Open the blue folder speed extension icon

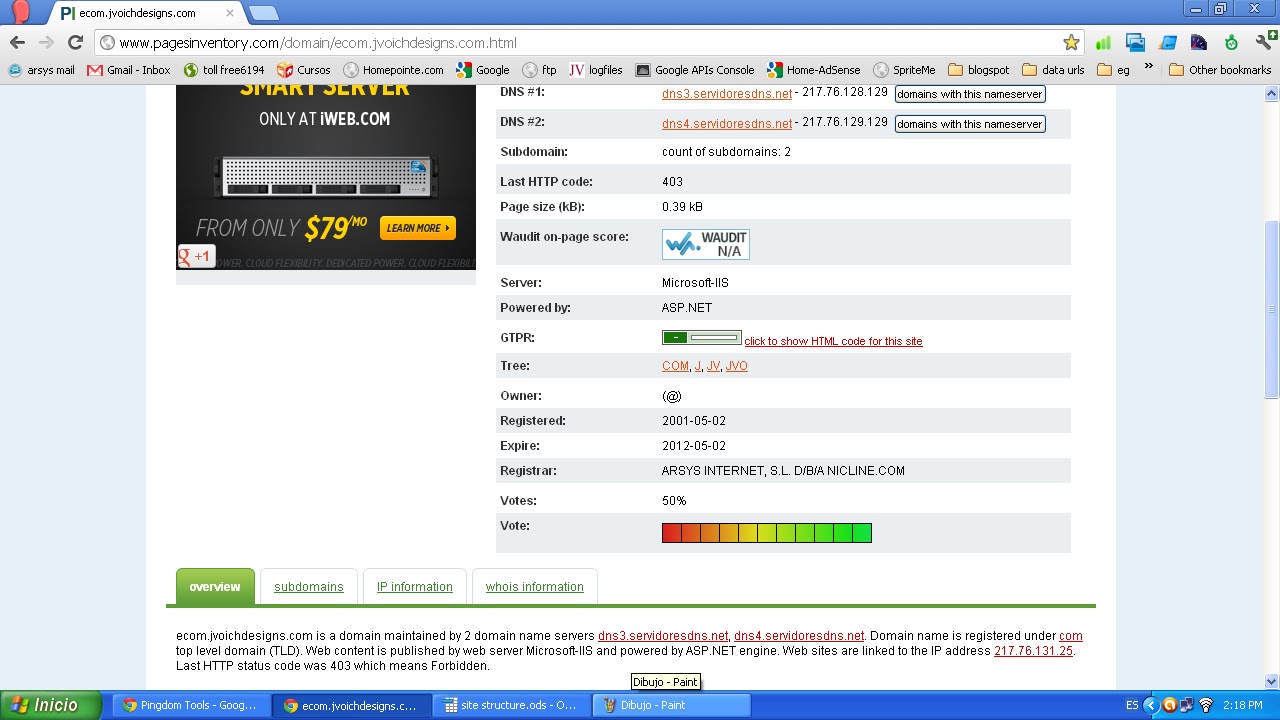1167,43
